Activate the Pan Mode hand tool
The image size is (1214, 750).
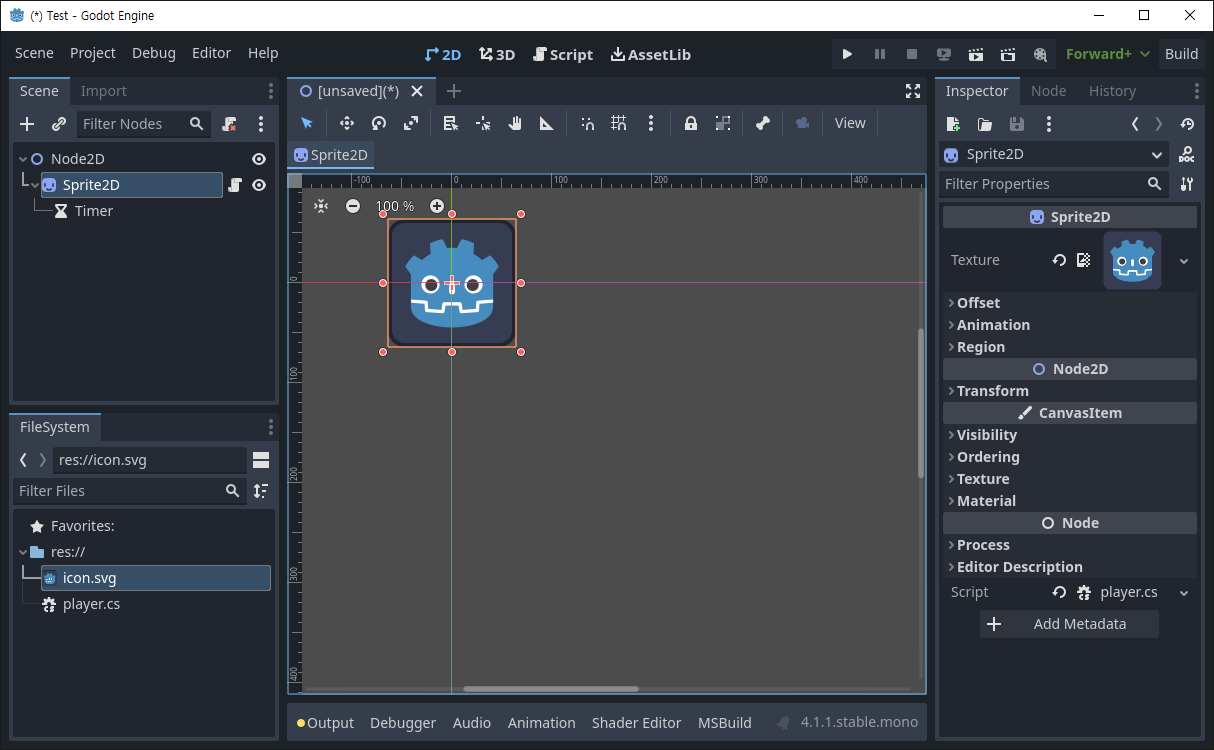coord(515,123)
